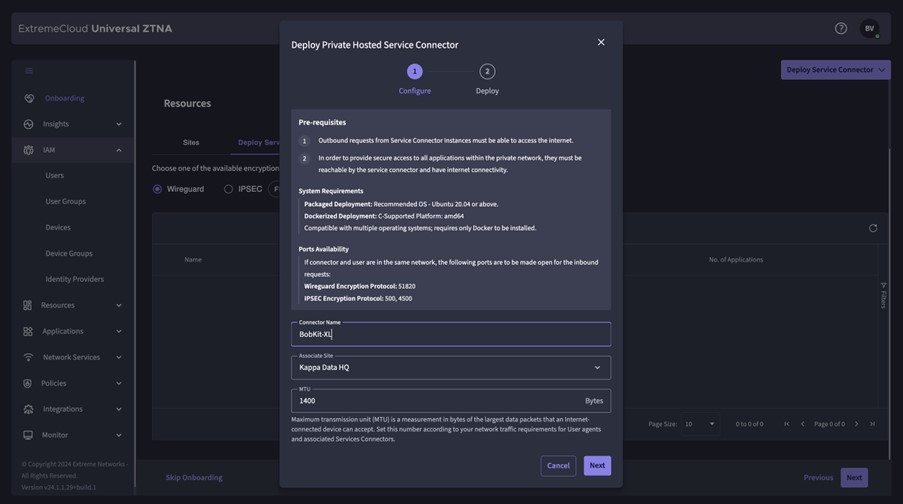Click the help question mark icon

(x=841, y=28)
